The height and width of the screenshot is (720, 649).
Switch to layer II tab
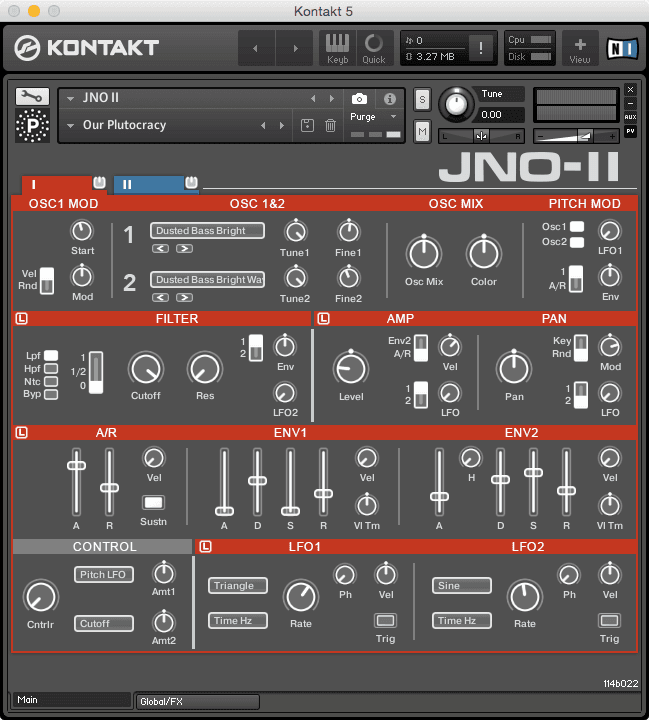[149, 185]
